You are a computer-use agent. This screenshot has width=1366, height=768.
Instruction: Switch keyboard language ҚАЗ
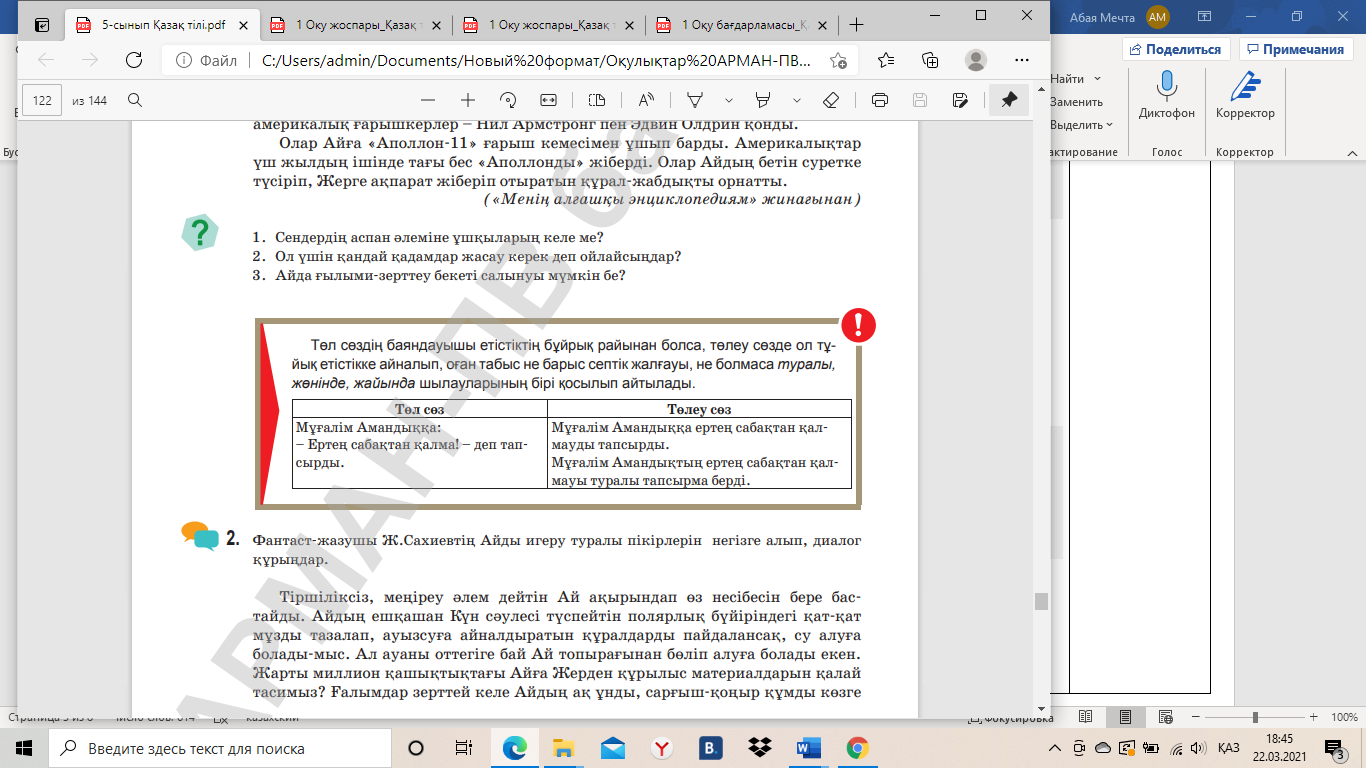[x=1229, y=748]
